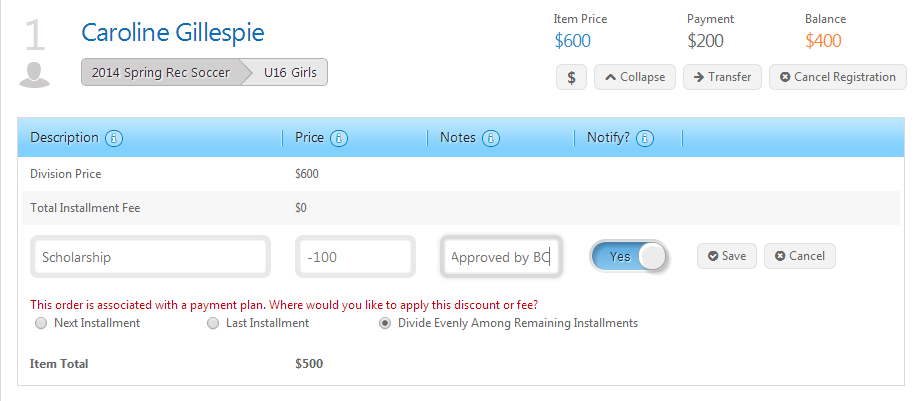Click the Notes column info icon

(491, 139)
